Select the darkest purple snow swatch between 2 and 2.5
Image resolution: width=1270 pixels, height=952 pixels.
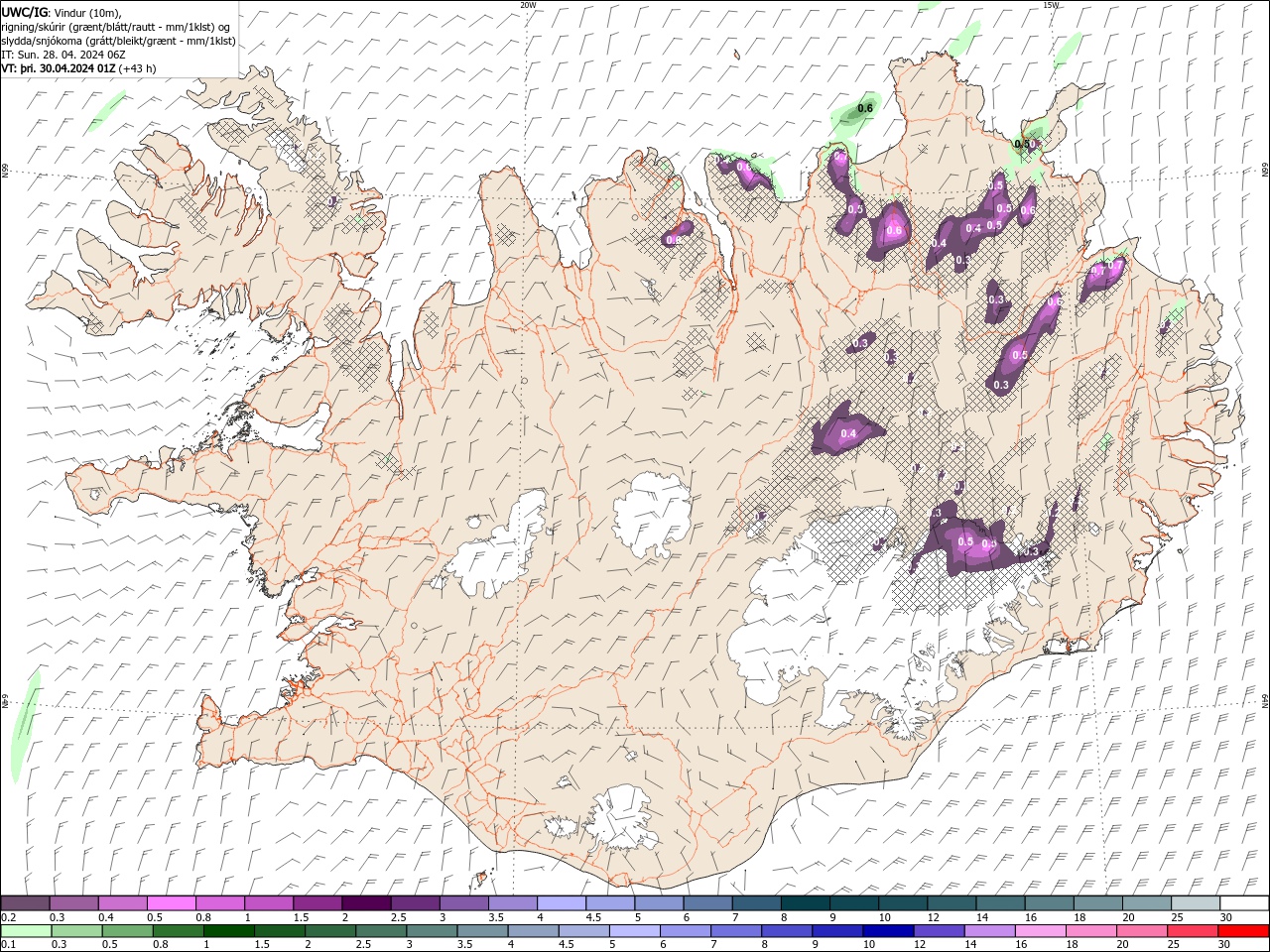click(x=366, y=903)
